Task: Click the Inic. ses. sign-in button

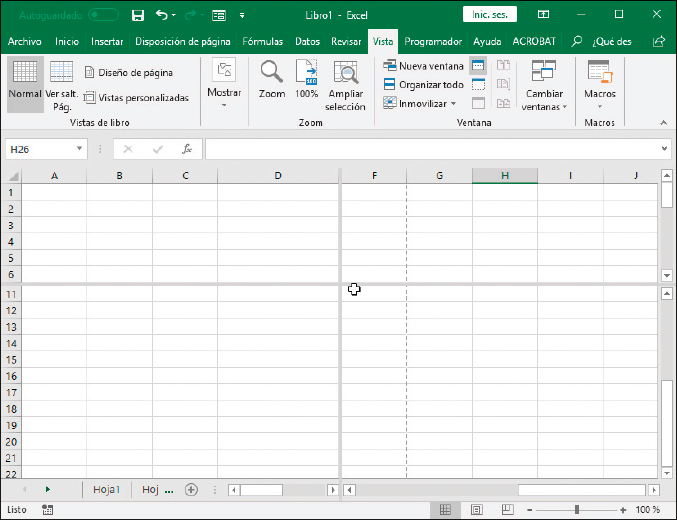Action: click(x=490, y=15)
